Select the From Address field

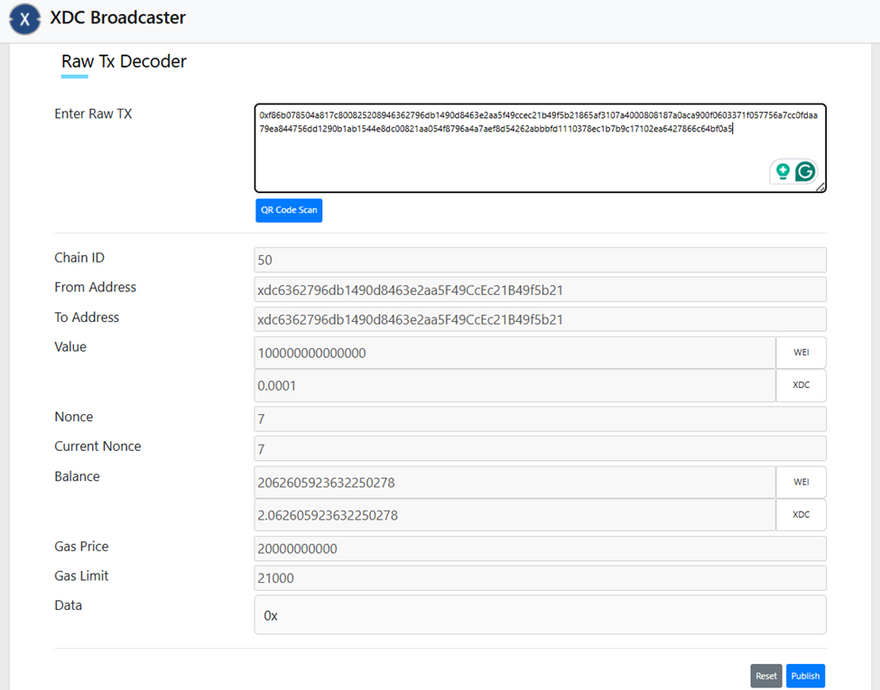[540, 290]
